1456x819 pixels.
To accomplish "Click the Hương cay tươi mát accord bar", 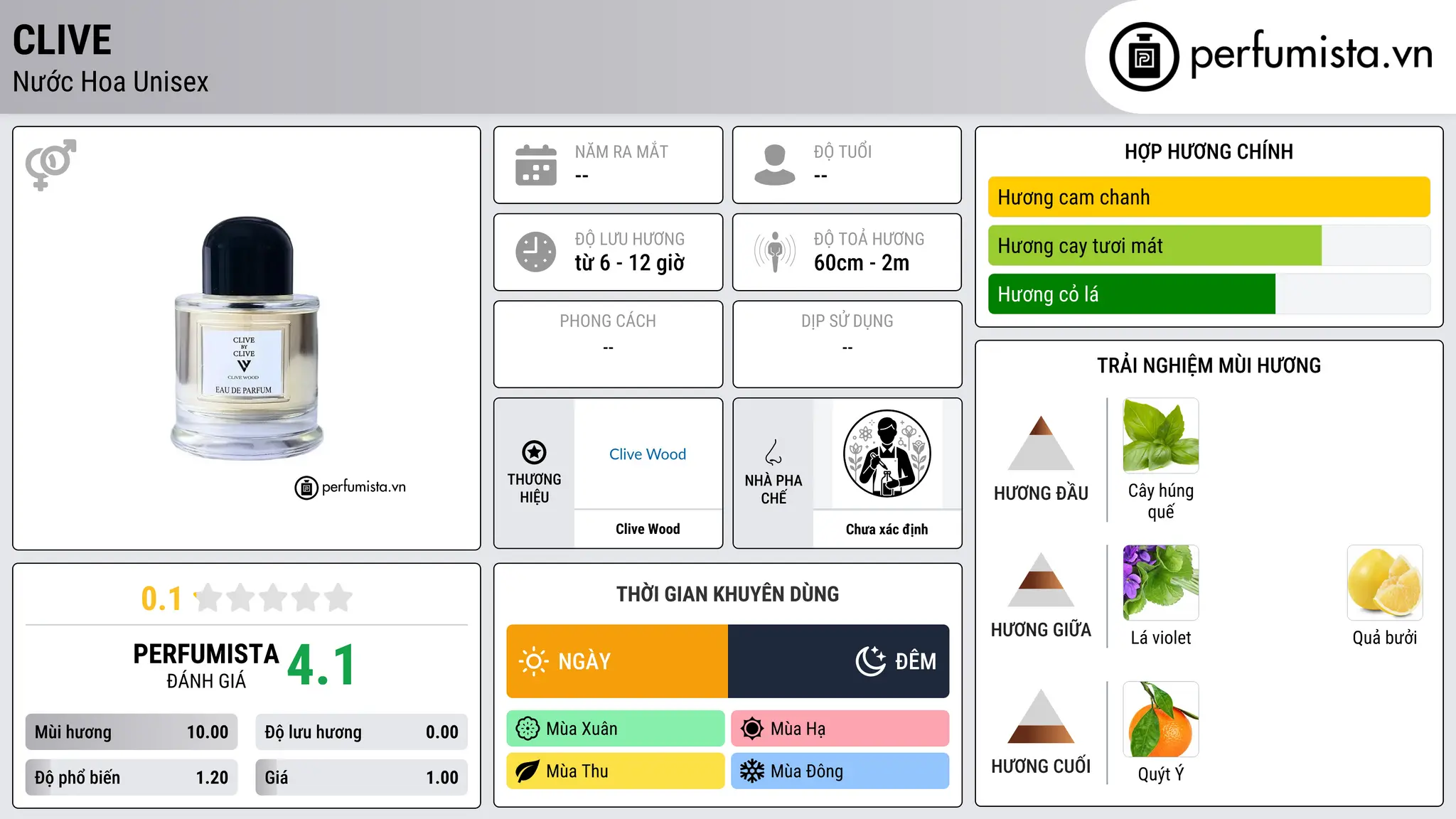I will point(1209,246).
